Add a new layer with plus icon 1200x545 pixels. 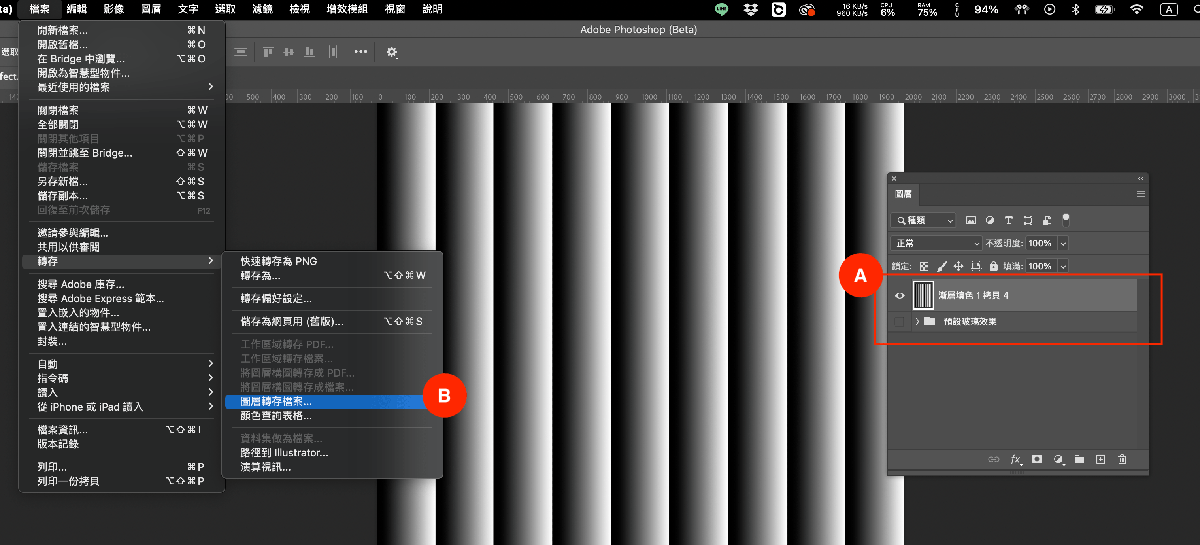(1100, 459)
